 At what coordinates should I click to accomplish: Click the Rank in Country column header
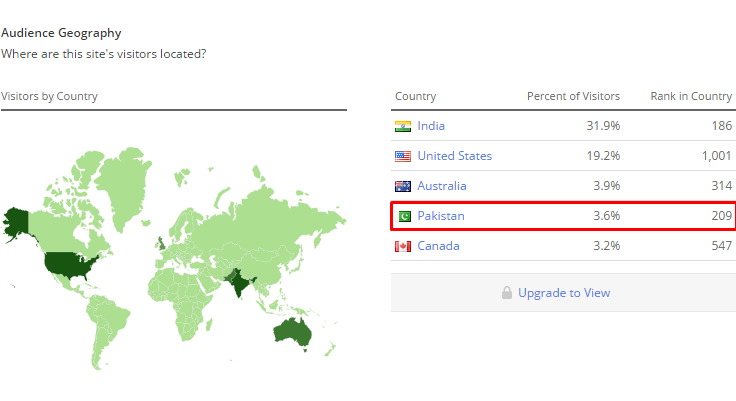click(x=691, y=96)
